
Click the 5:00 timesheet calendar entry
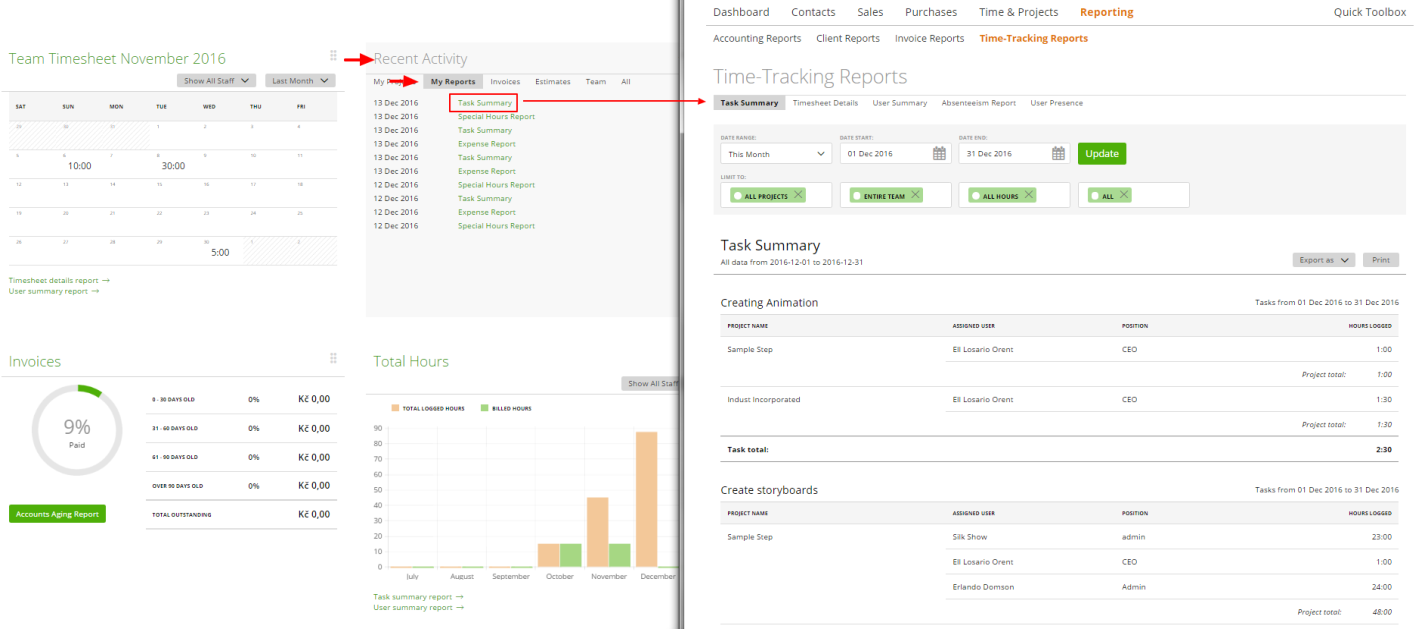220,253
